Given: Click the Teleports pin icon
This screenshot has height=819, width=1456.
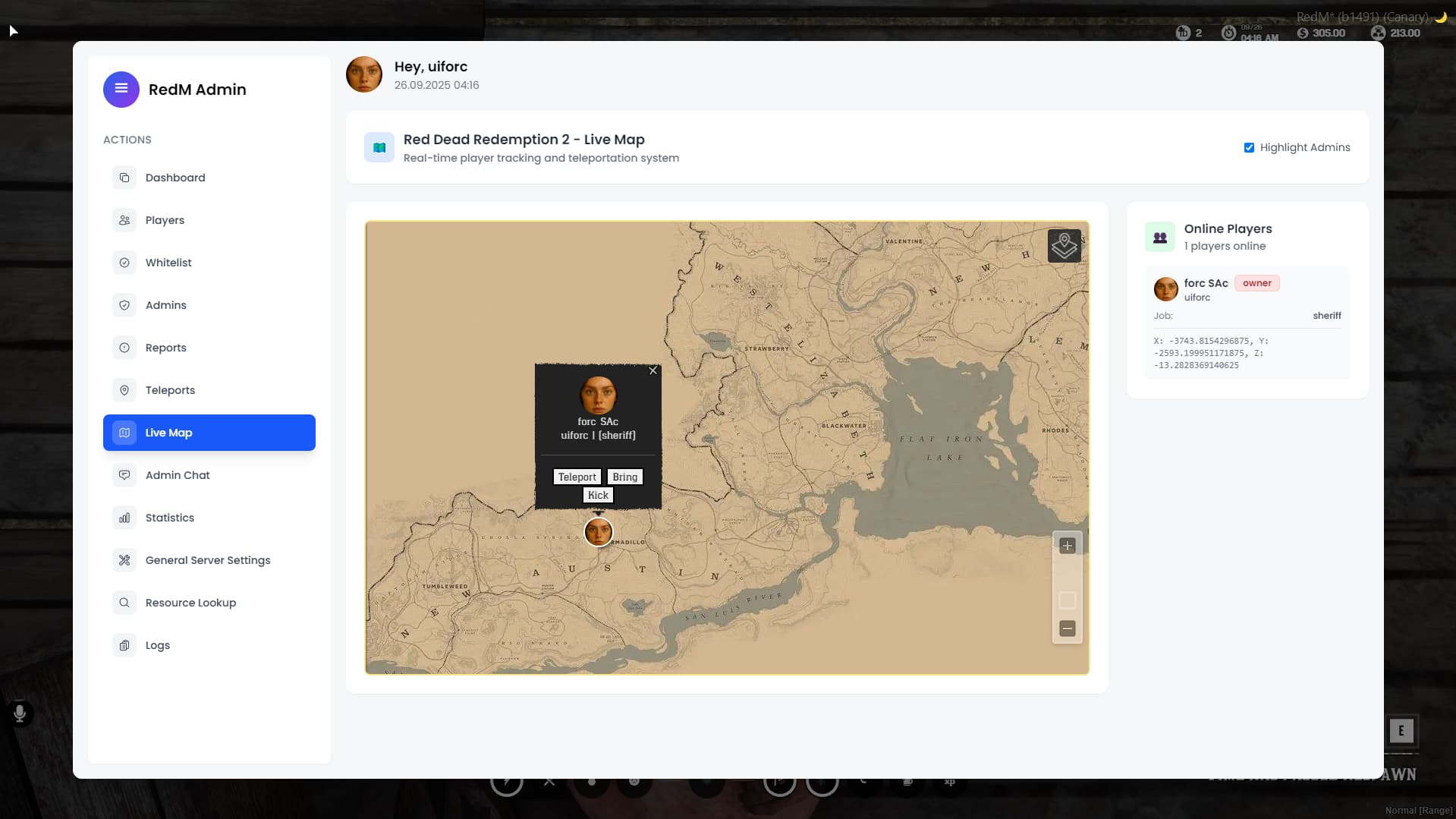Looking at the screenshot, I should click(x=124, y=390).
